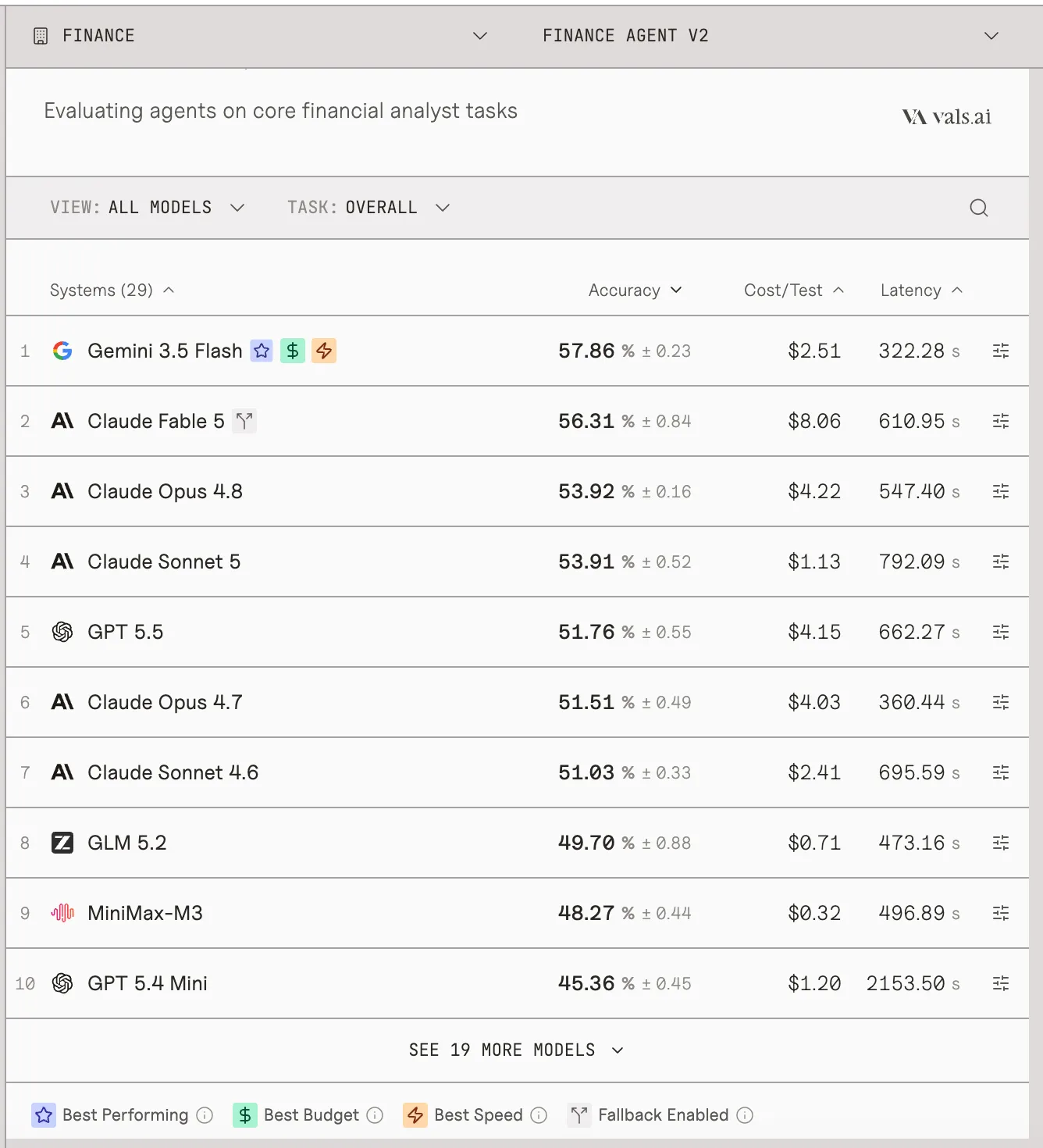Screen dimensions: 1043x1148
Task: Open details icon for Claude Opus 4.8 row
Action: pos(1001,491)
